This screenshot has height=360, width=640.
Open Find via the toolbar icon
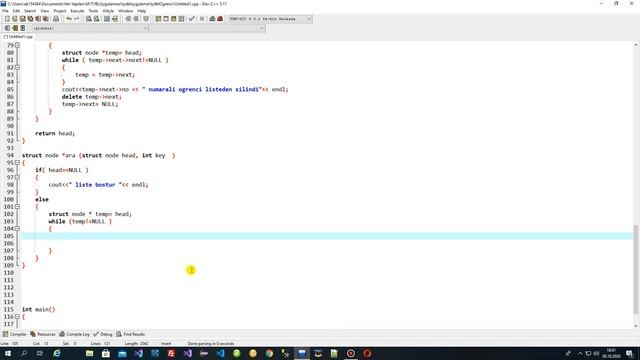(89, 19)
